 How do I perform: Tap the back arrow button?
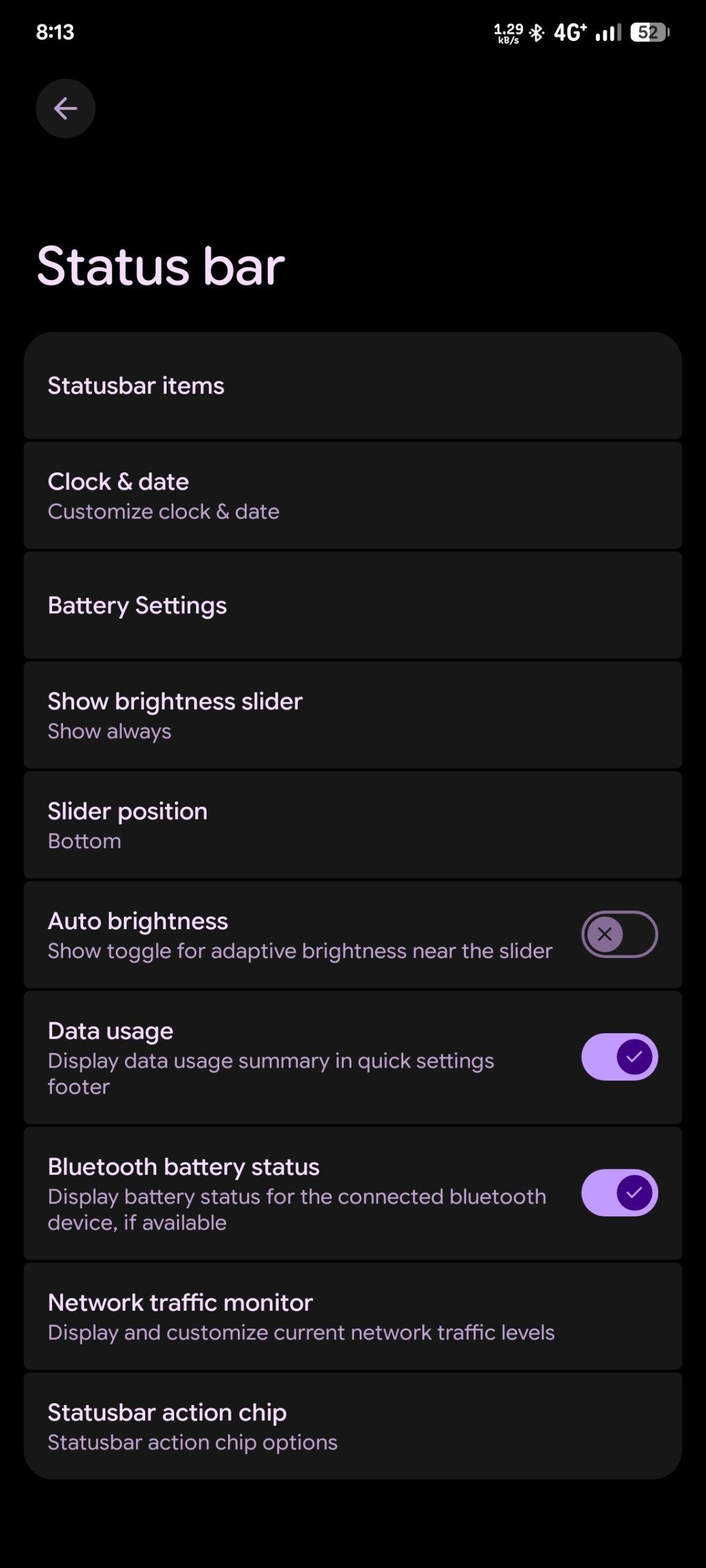pos(66,108)
